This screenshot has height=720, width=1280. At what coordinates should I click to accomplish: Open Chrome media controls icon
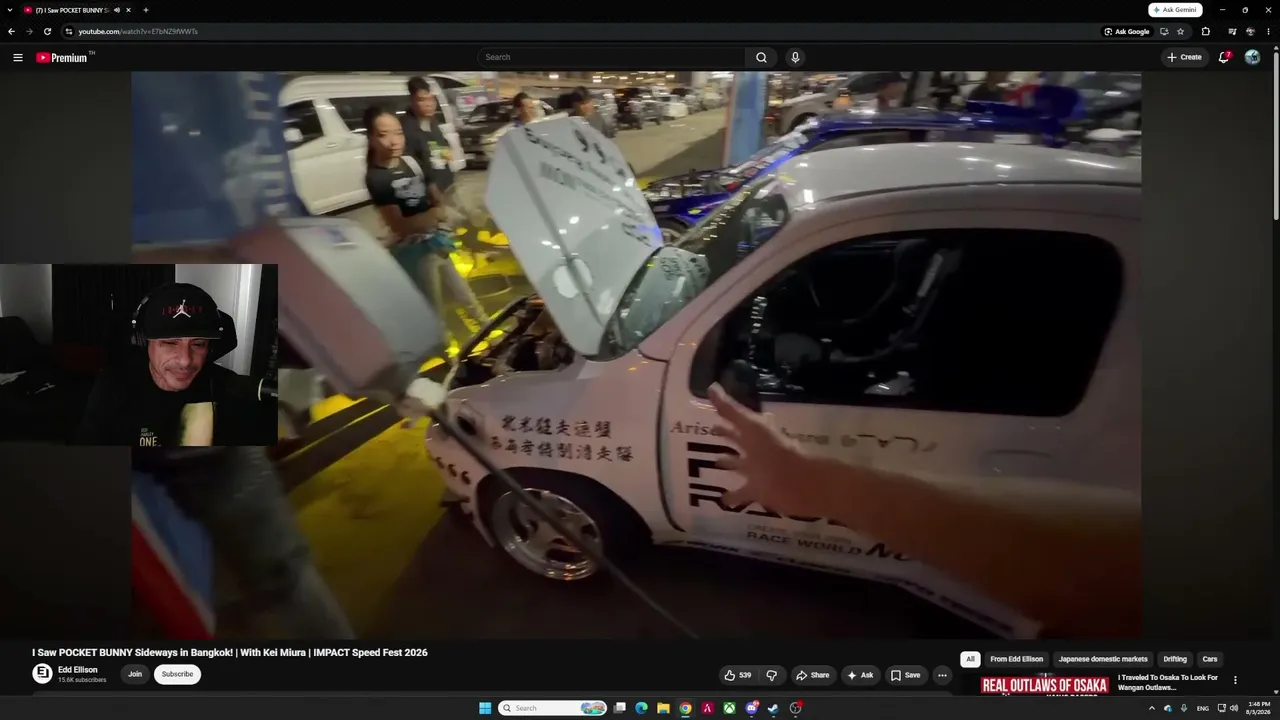point(1231,31)
